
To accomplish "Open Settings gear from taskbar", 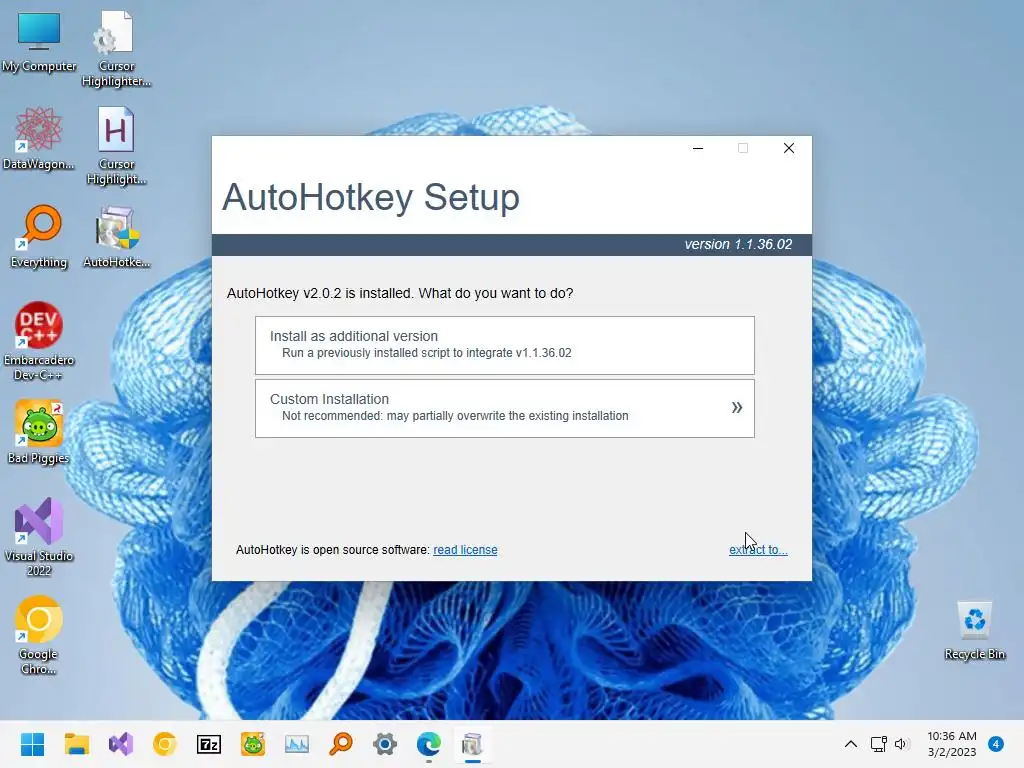I will click(385, 744).
